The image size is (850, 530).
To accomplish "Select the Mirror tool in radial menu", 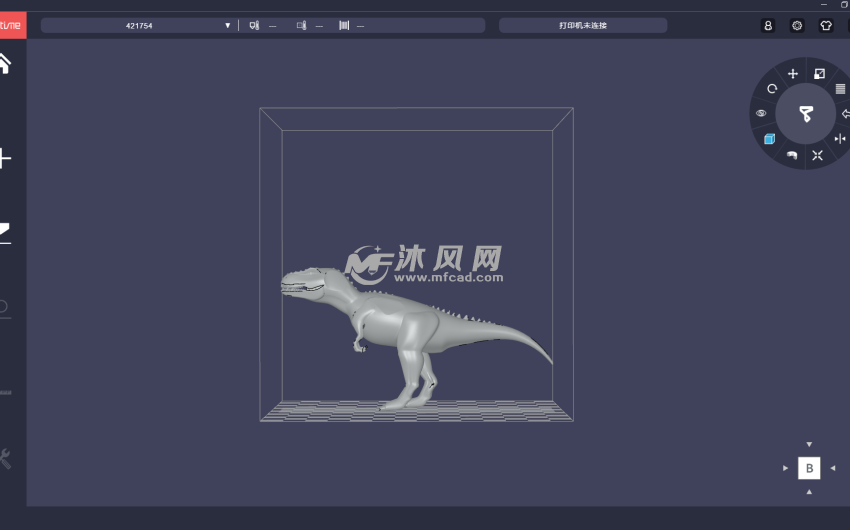I will pyautogui.click(x=840, y=139).
